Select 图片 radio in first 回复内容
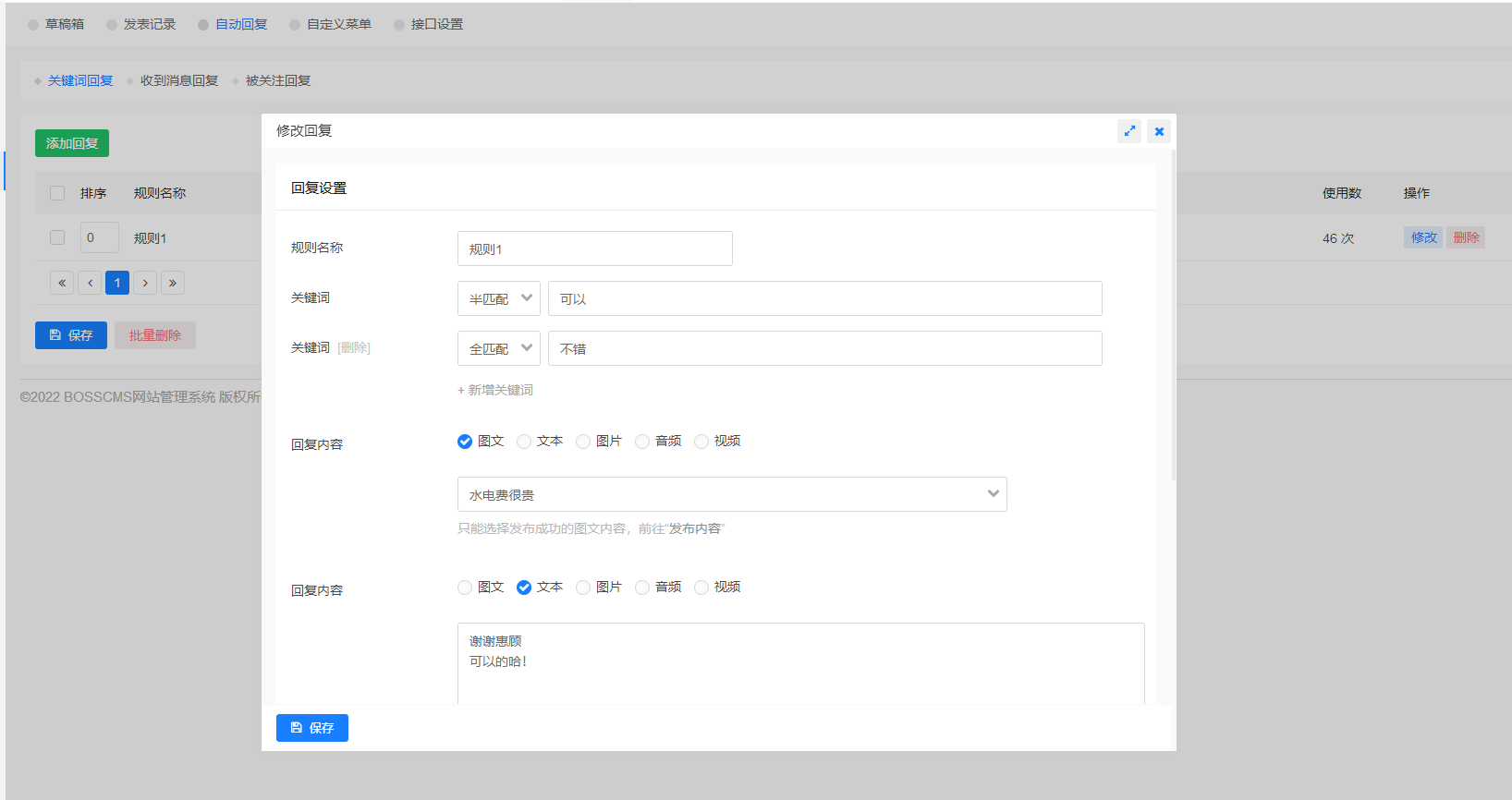Viewport: 1512px width, 800px height. click(x=583, y=442)
